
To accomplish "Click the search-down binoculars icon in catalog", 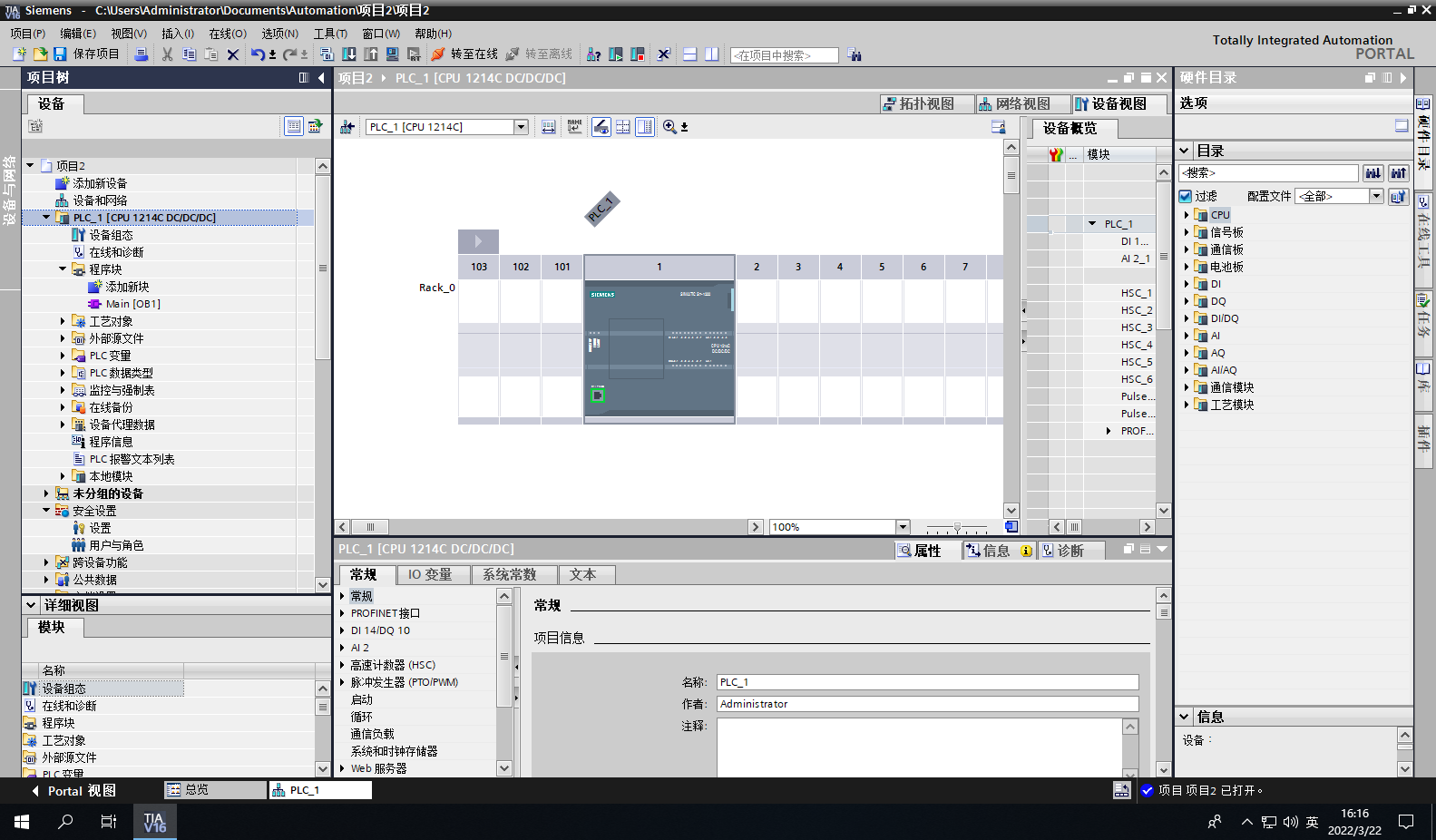I will tap(1373, 172).
